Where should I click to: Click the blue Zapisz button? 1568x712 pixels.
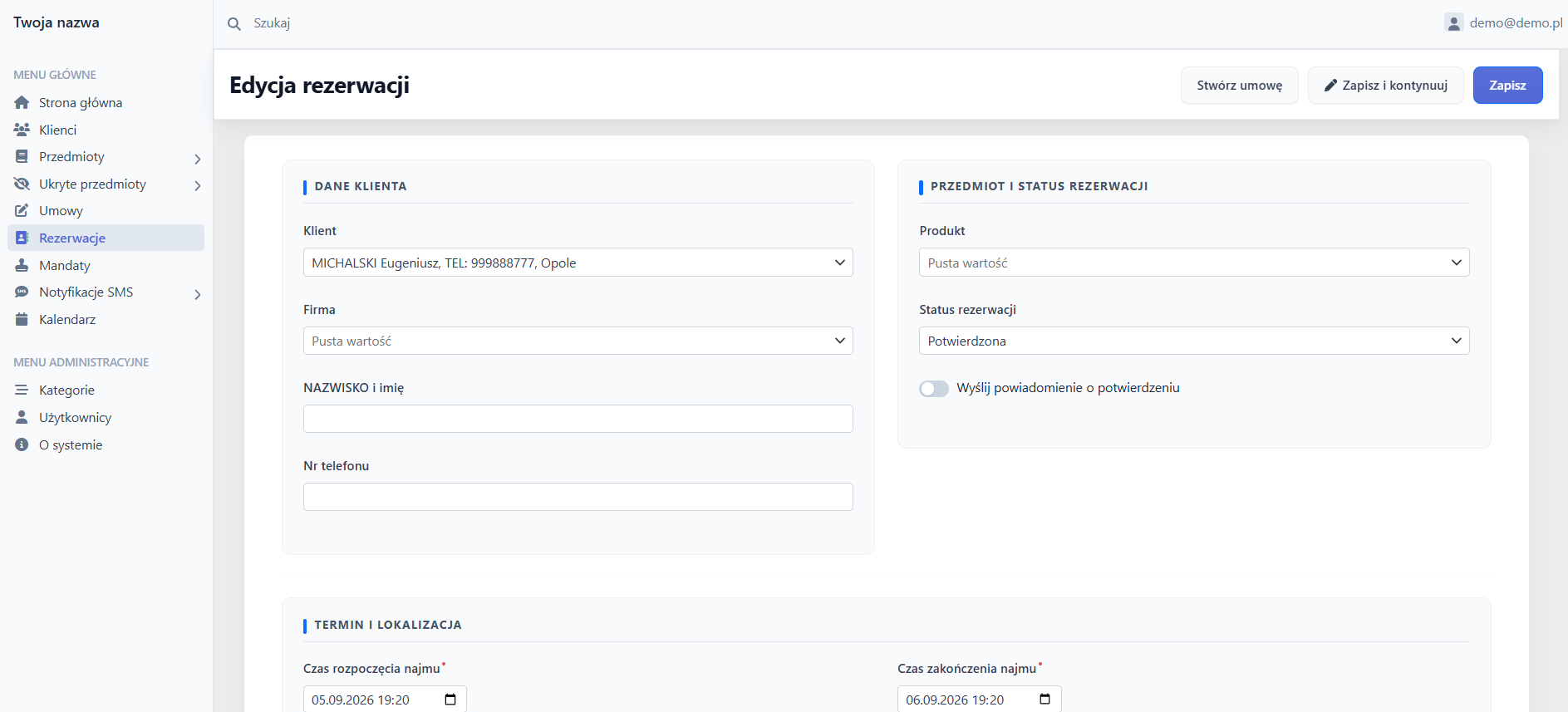(x=1507, y=86)
